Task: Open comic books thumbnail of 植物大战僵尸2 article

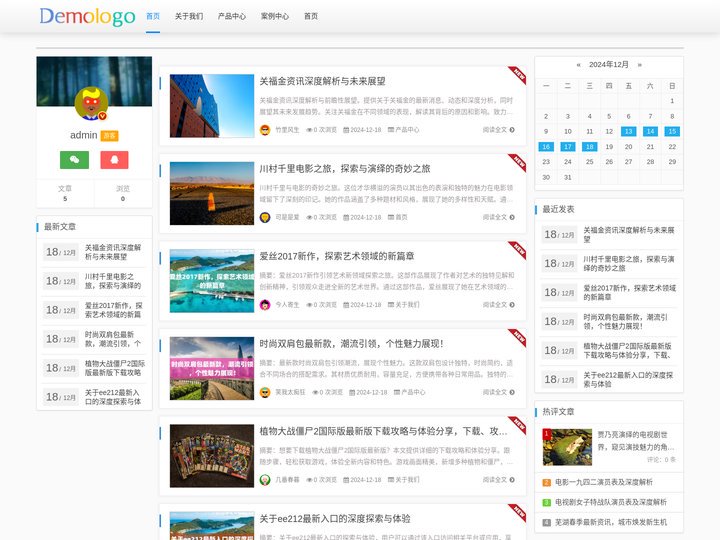Action: click(212, 456)
